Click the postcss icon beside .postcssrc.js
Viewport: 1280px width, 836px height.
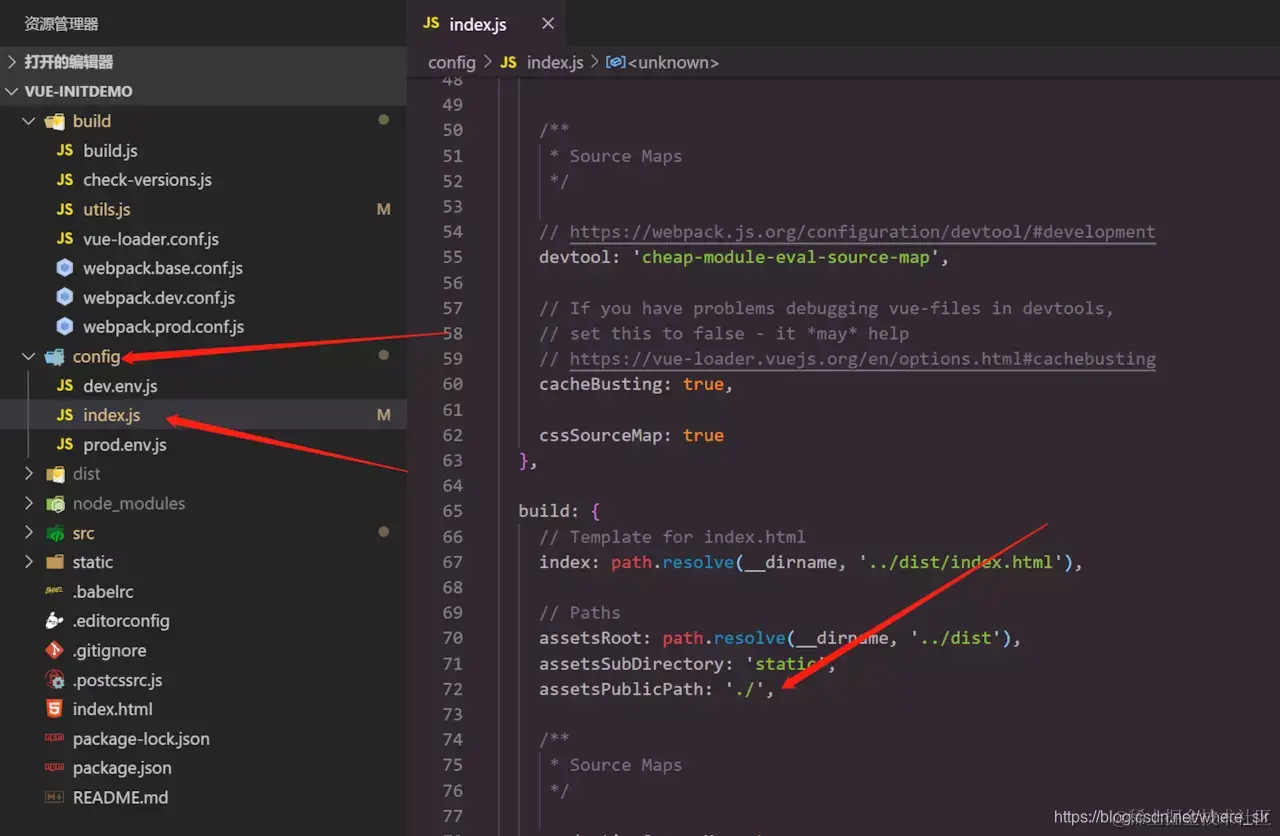[55, 680]
